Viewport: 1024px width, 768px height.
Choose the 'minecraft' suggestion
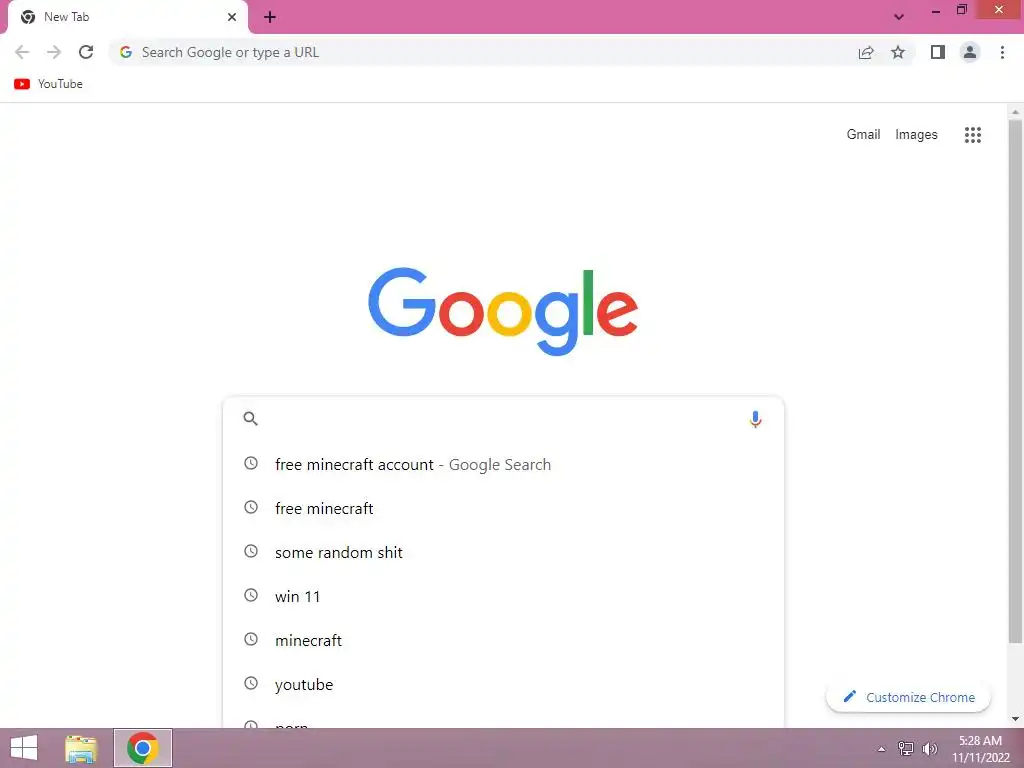click(503, 640)
